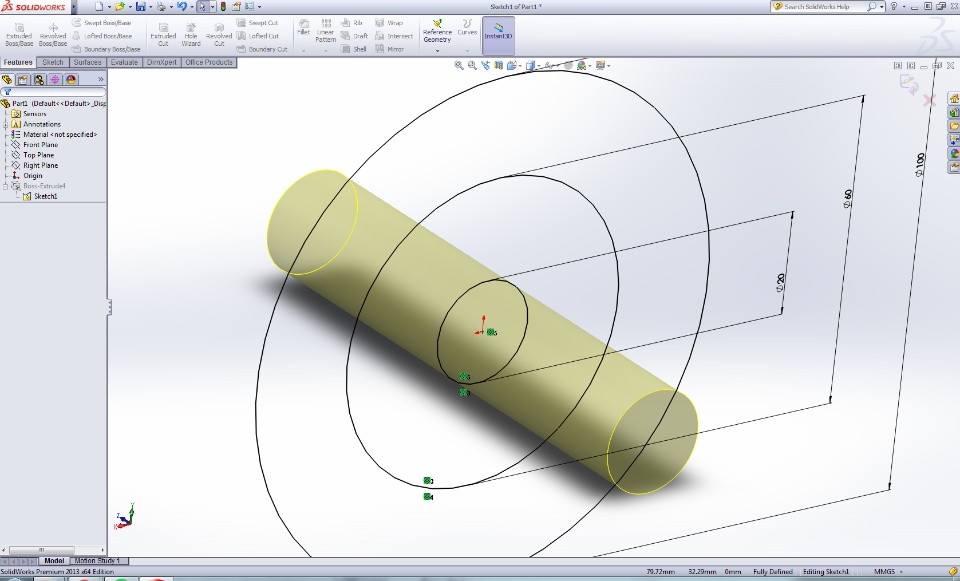Select the Boundary Boss/Base tool
Screen dimensions: 960x581
pyautogui.click(x=106, y=49)
